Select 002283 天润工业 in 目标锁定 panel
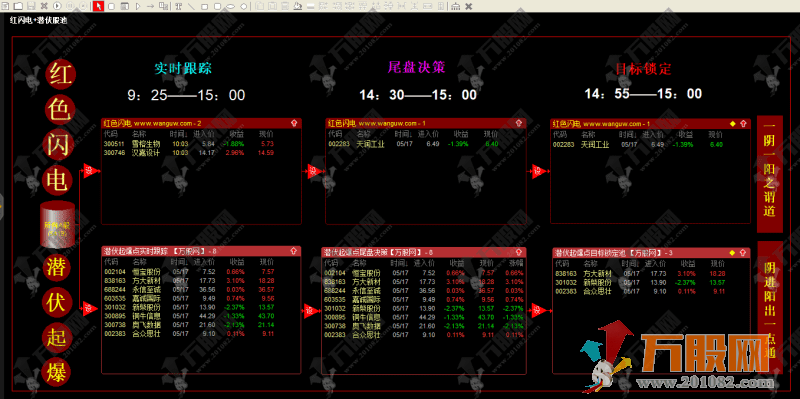 coord(638,145)
